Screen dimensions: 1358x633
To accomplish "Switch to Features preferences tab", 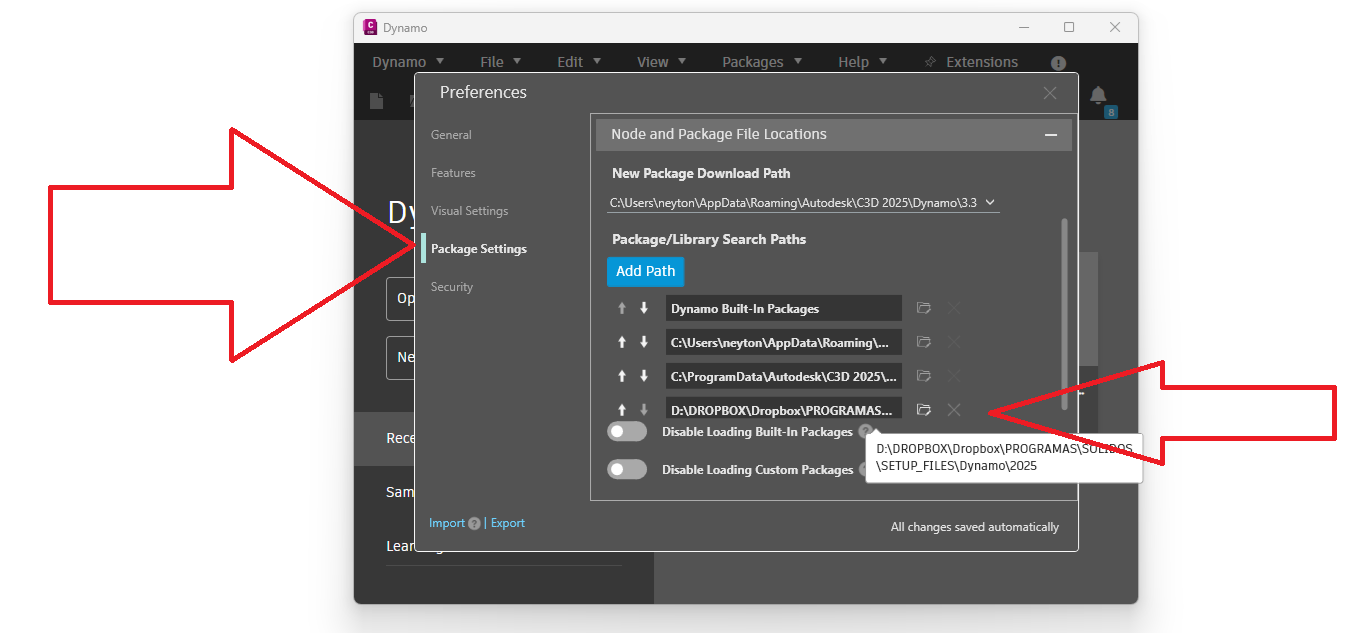I will (x=453, y=173).
